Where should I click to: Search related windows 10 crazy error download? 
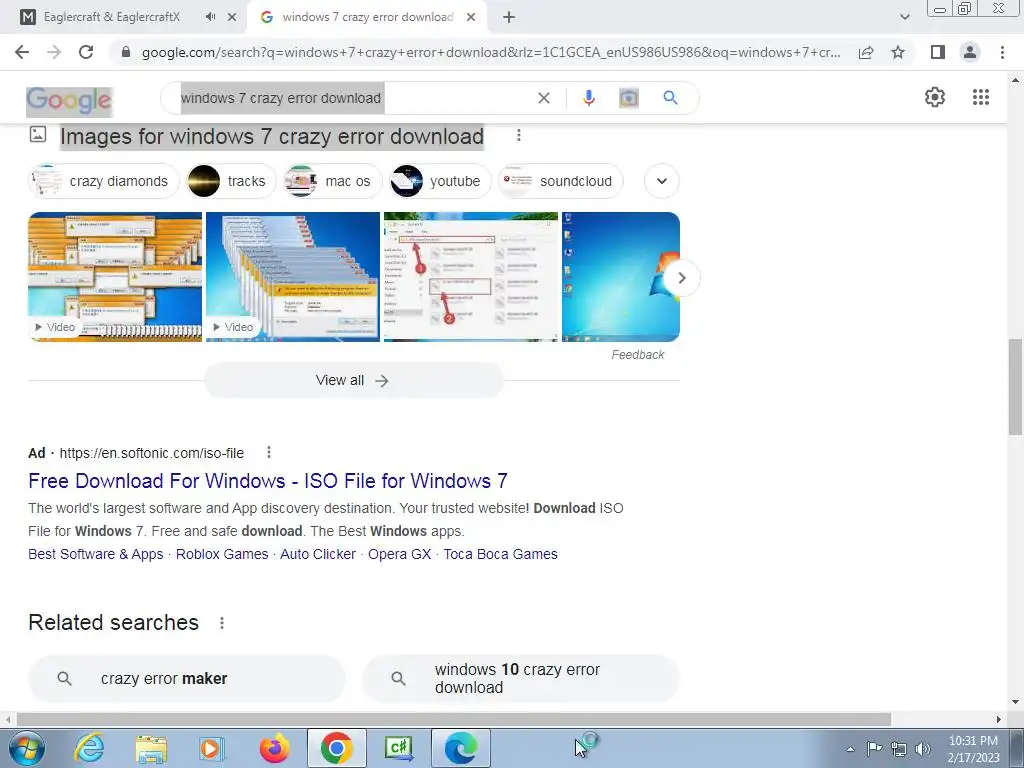[x=520, y=679]
